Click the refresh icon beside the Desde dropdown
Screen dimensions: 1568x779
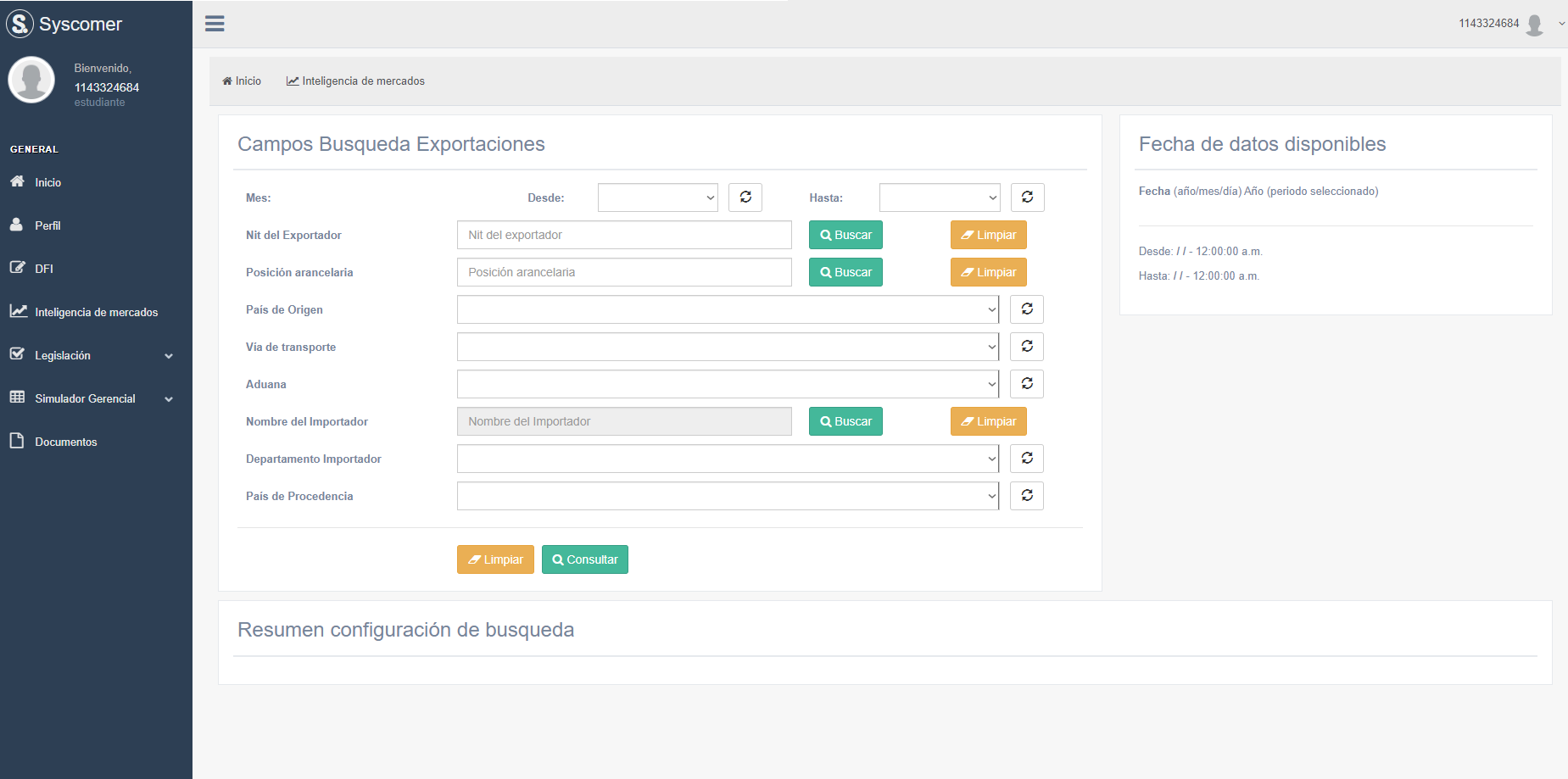click(745, 198)
